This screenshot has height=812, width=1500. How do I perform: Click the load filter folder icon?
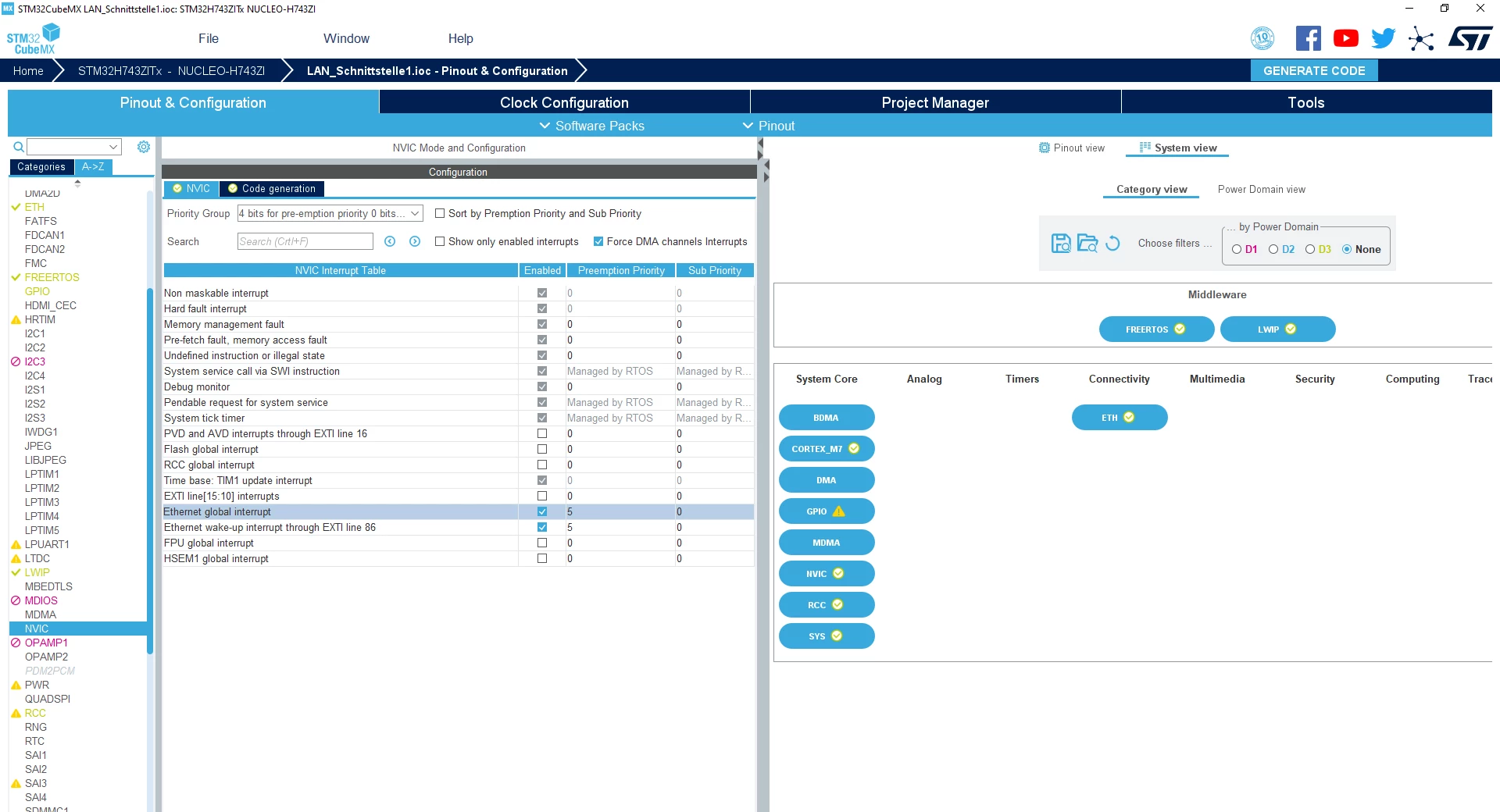(1087, 244)
